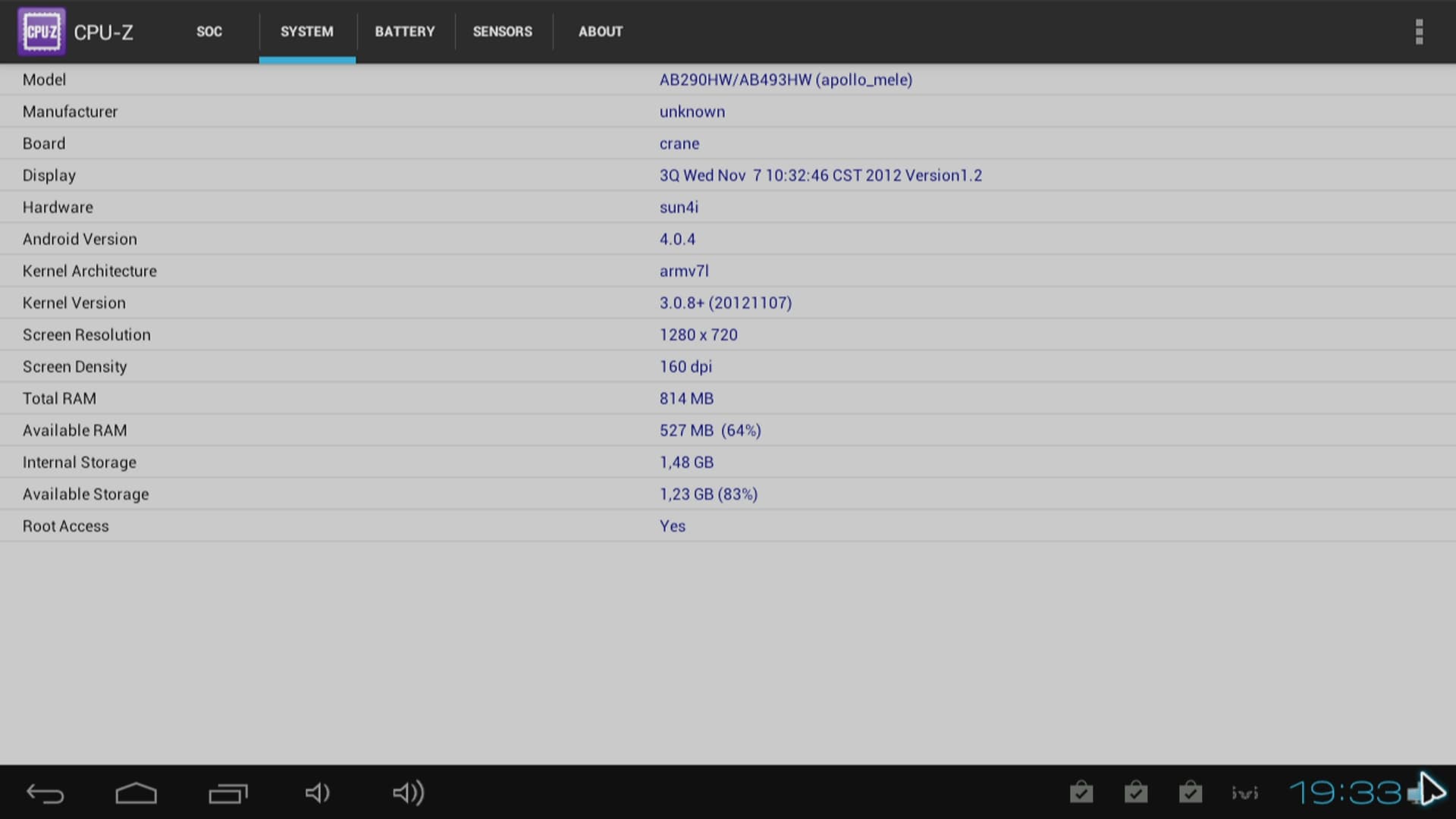
Task: Open the recent apps switcher
Action: click(227, 793)
